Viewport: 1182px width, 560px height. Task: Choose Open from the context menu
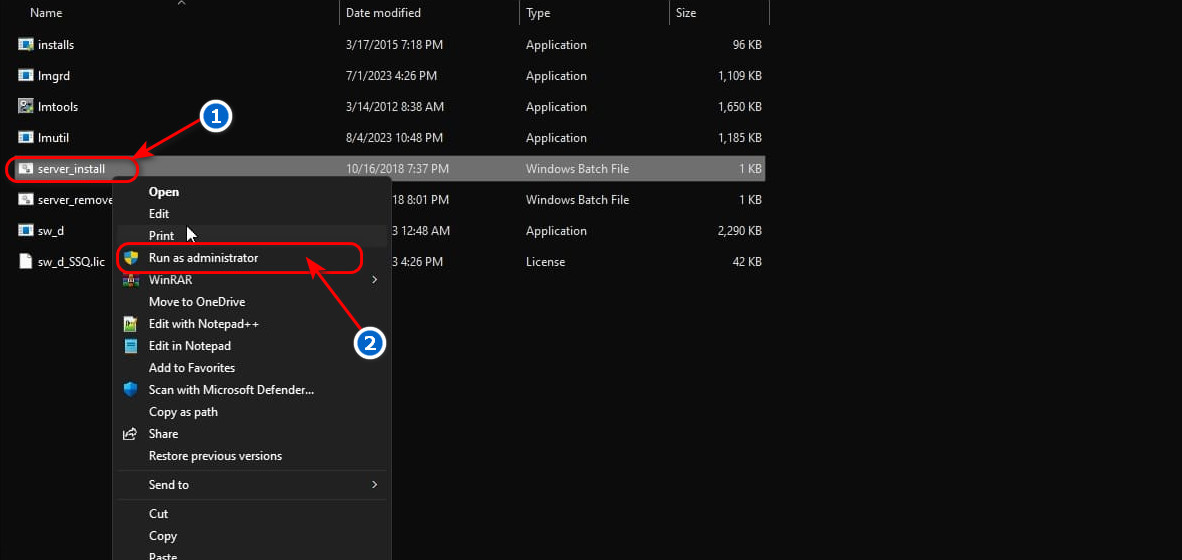coord(164,191)
